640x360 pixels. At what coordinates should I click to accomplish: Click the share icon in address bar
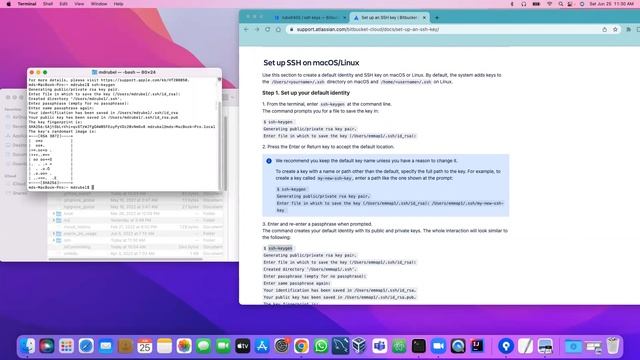point(604,29)
